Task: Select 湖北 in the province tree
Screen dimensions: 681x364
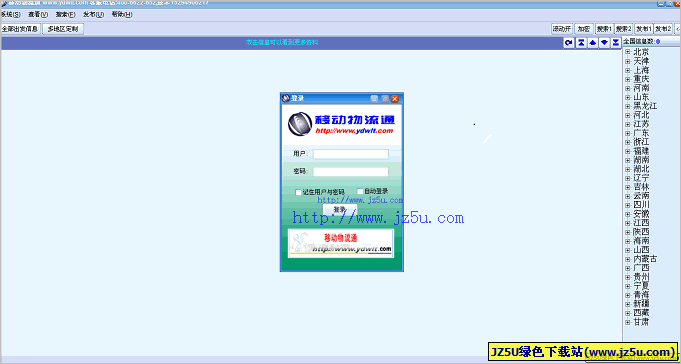Action: (x=641, y=169)
